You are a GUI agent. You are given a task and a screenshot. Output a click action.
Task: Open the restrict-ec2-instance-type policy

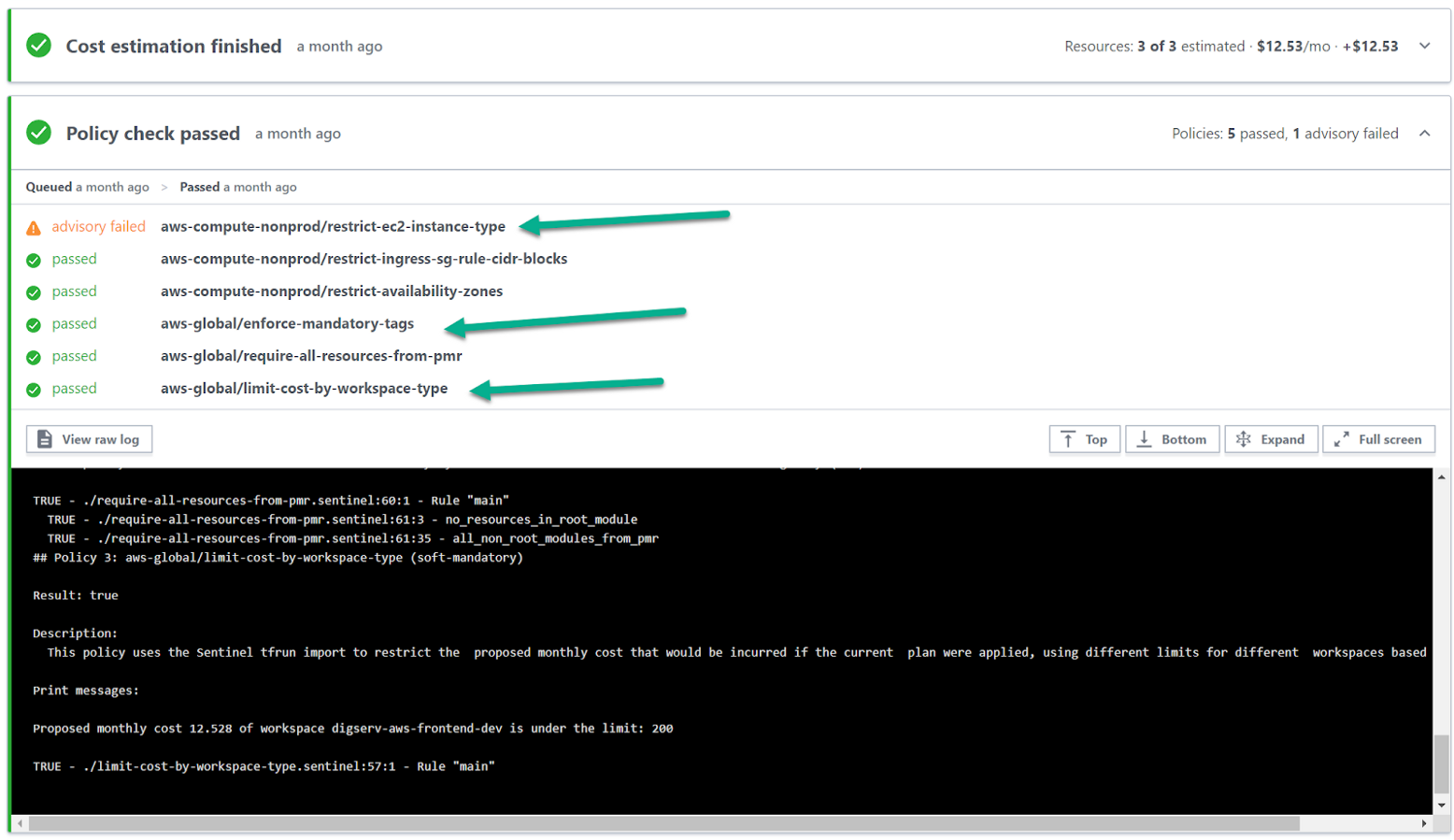333,226
